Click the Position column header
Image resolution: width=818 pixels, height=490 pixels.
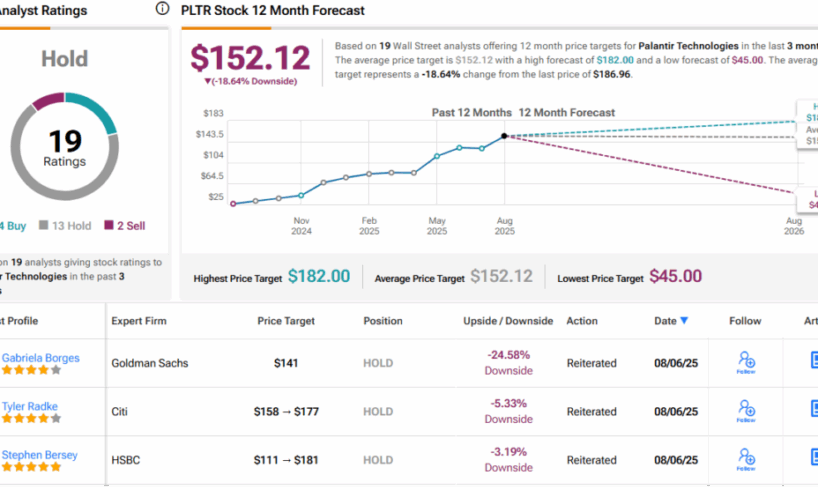click(x=382, y=321)
